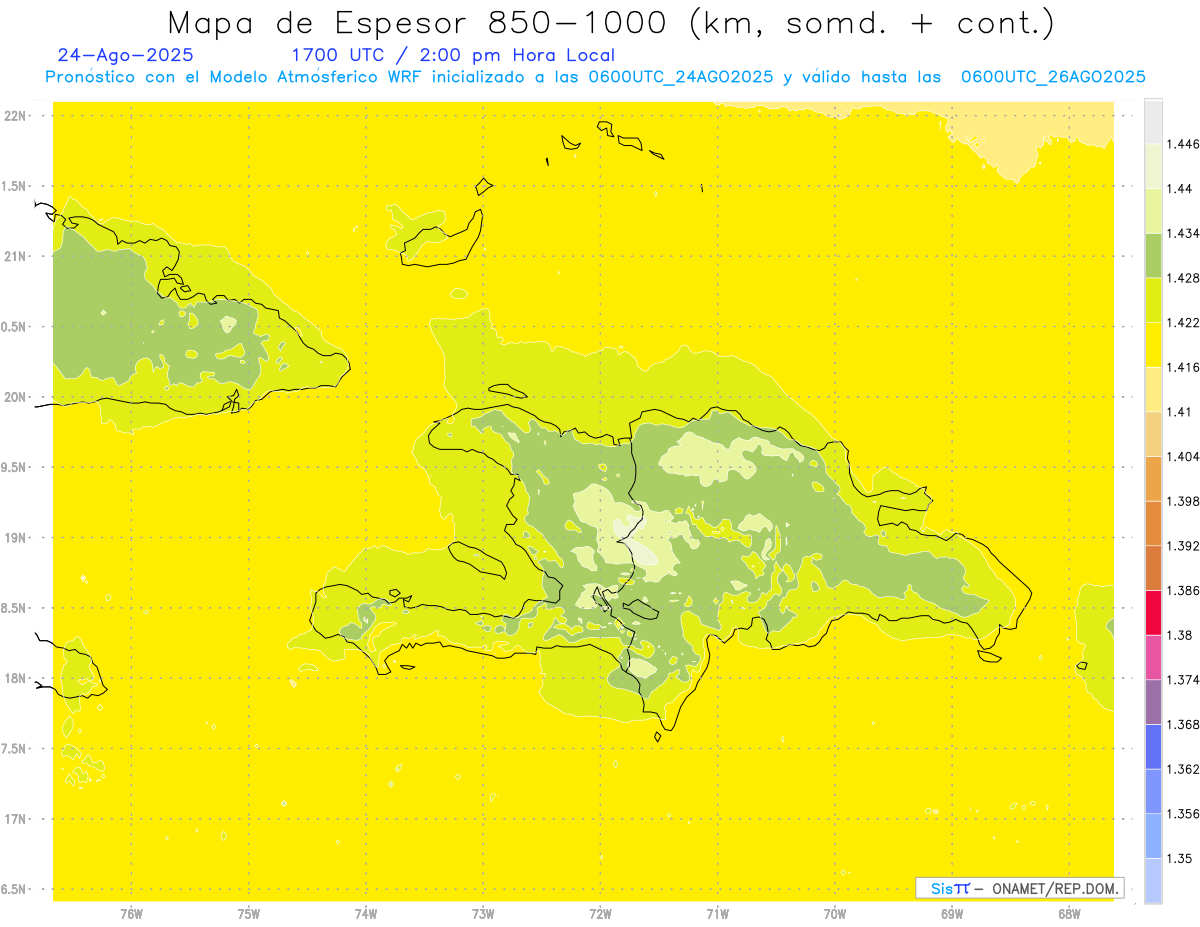Click the 6.5N axis label
Viewport: 1200px width, 927px height.
(15, 889)
